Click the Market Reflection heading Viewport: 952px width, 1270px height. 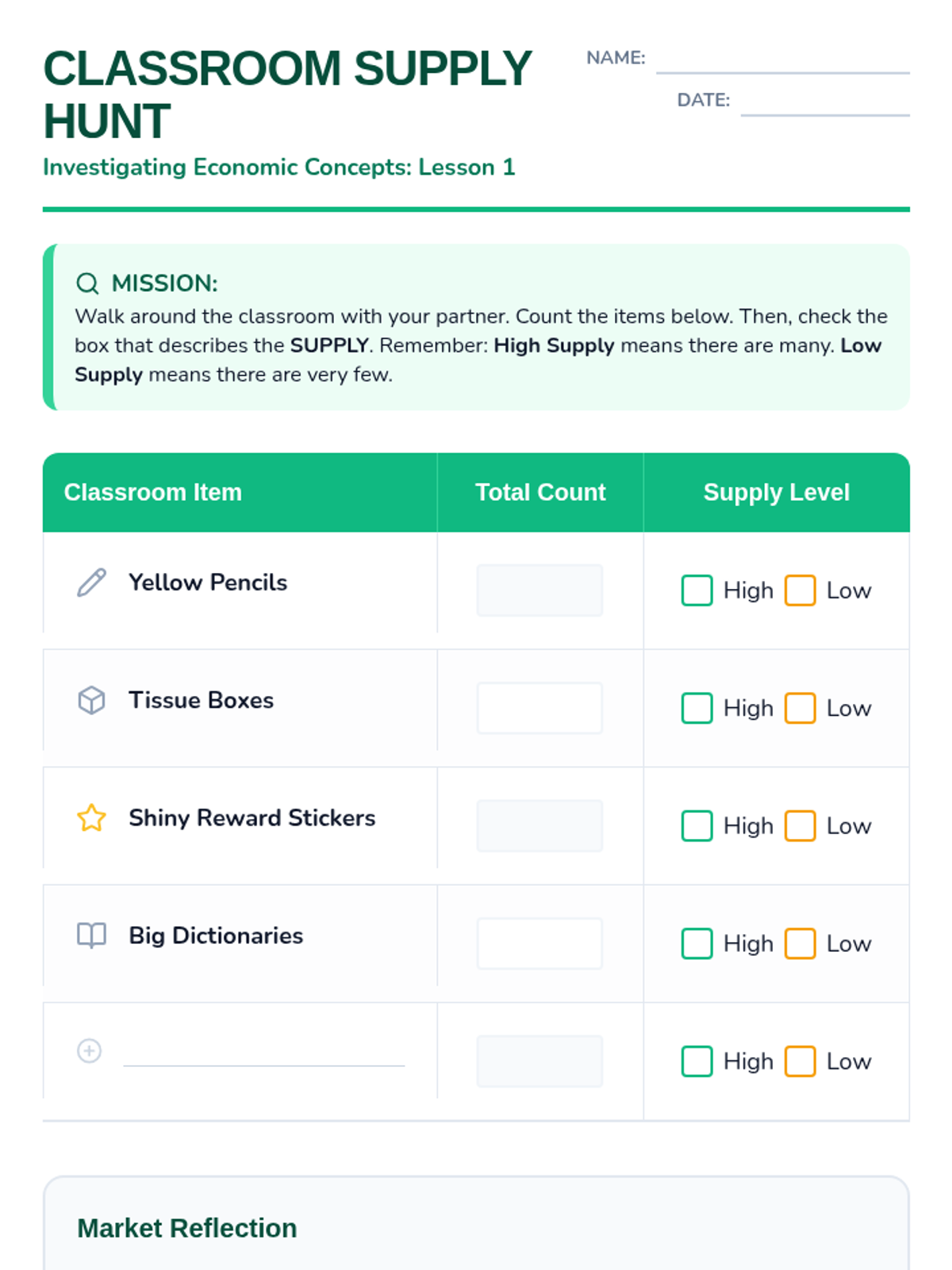187,1228
